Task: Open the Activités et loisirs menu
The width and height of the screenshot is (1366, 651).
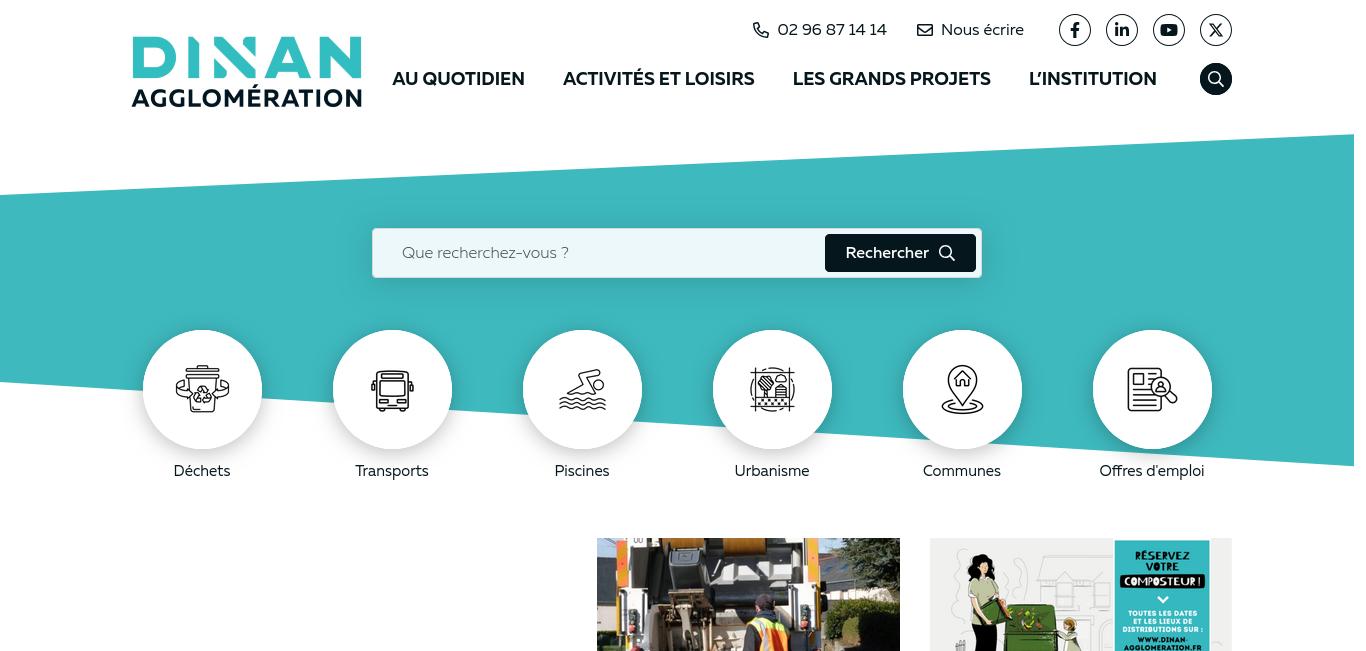Action: [659, 79]
